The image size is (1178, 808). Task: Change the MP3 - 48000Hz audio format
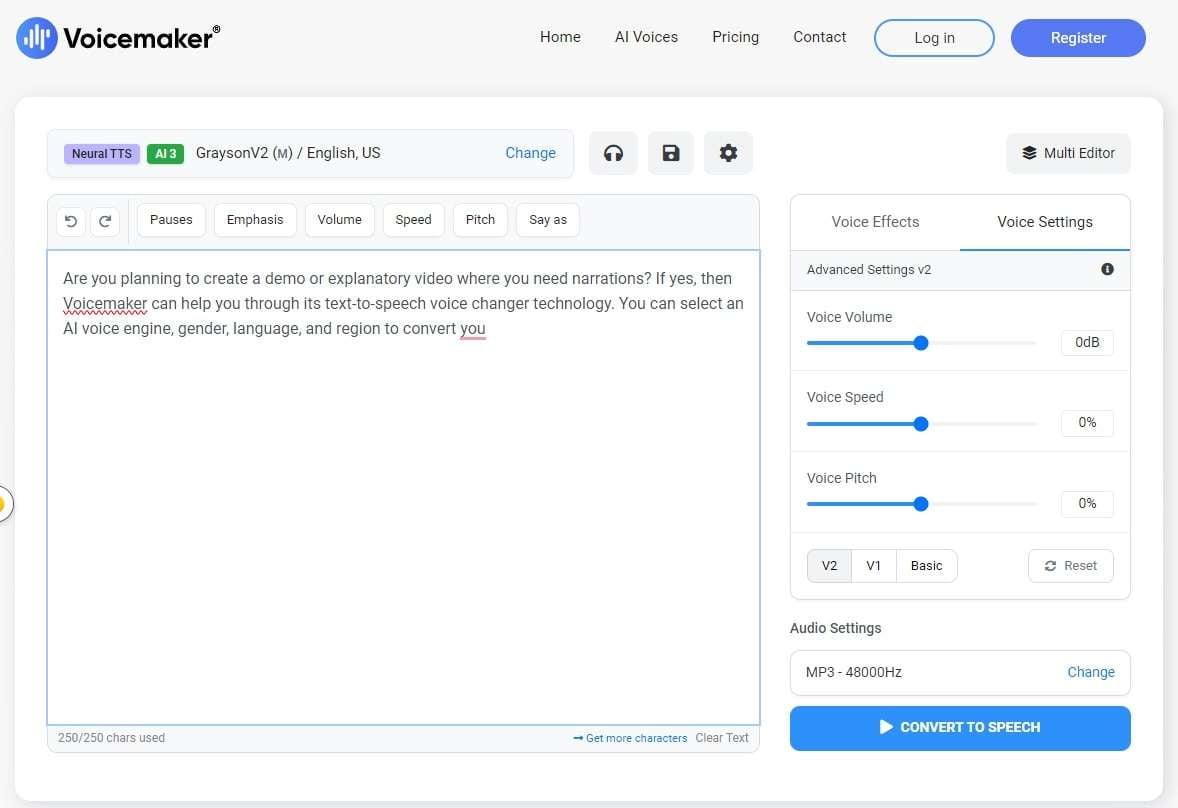coord(1091,672)
